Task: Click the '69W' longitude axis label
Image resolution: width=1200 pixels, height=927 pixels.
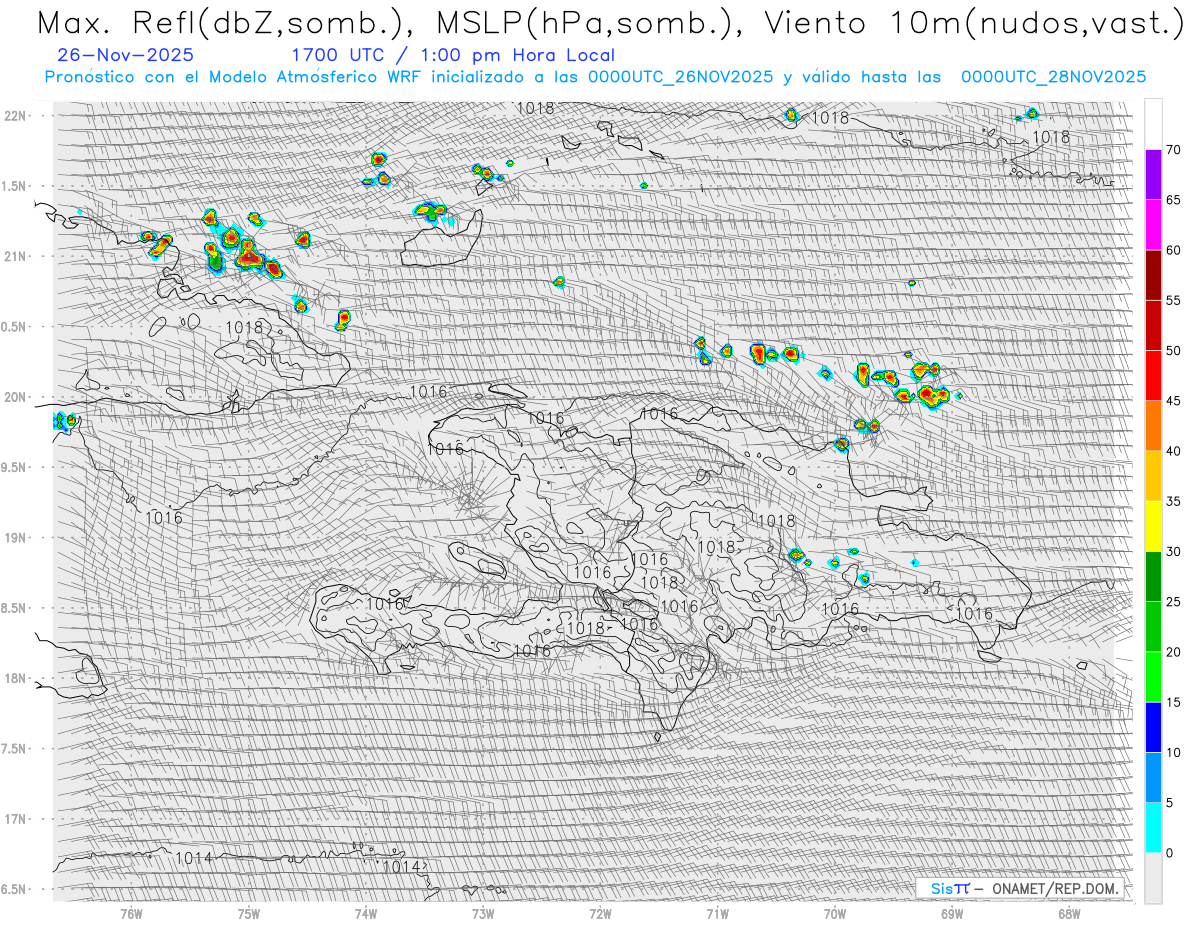Action: [x=951, y=914]
